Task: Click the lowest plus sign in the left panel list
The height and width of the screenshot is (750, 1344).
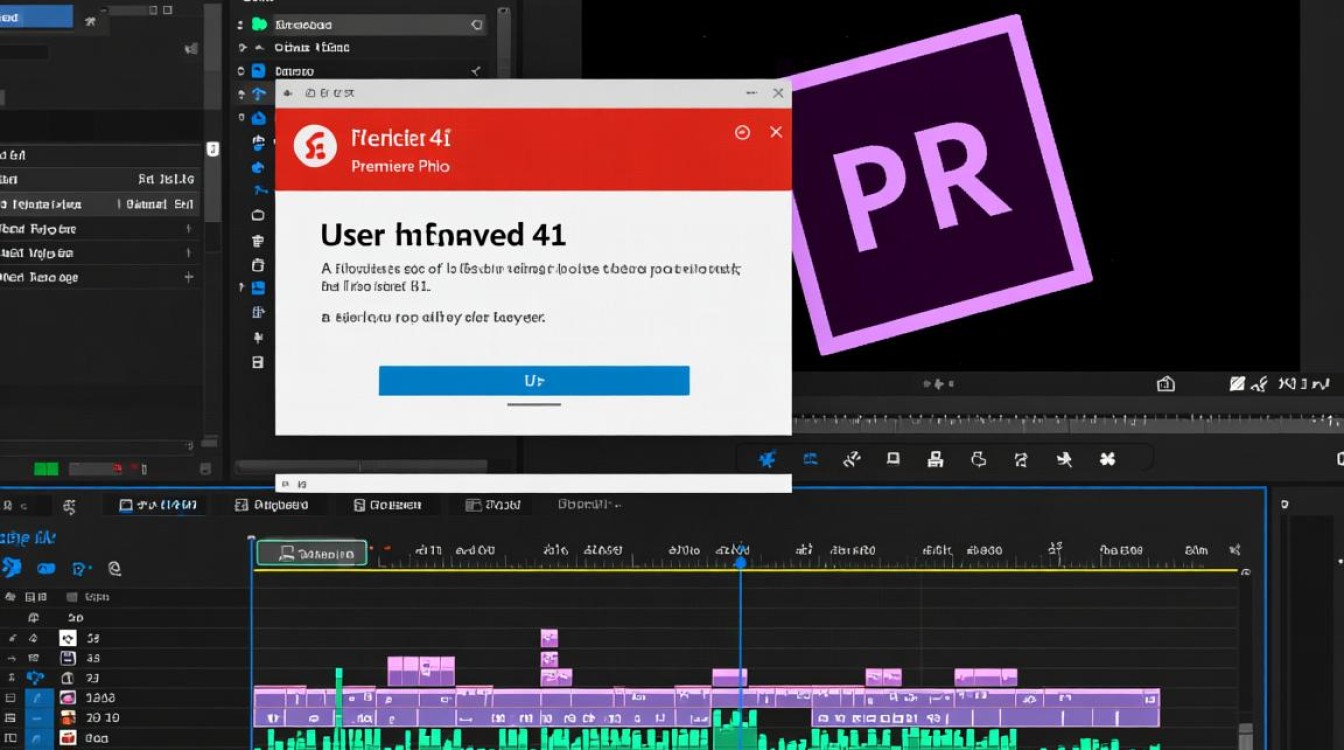Action: click(188, 277)
